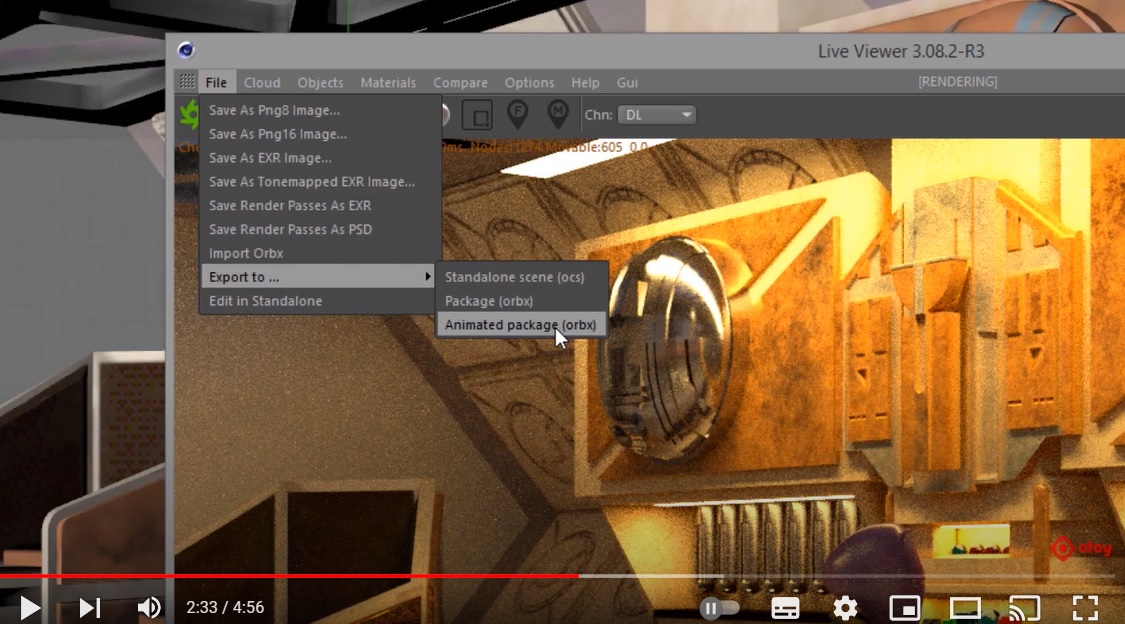Open the File menu
This screenshot has width=1125, height=624.
pyautogui.click(x=216, y=82)
